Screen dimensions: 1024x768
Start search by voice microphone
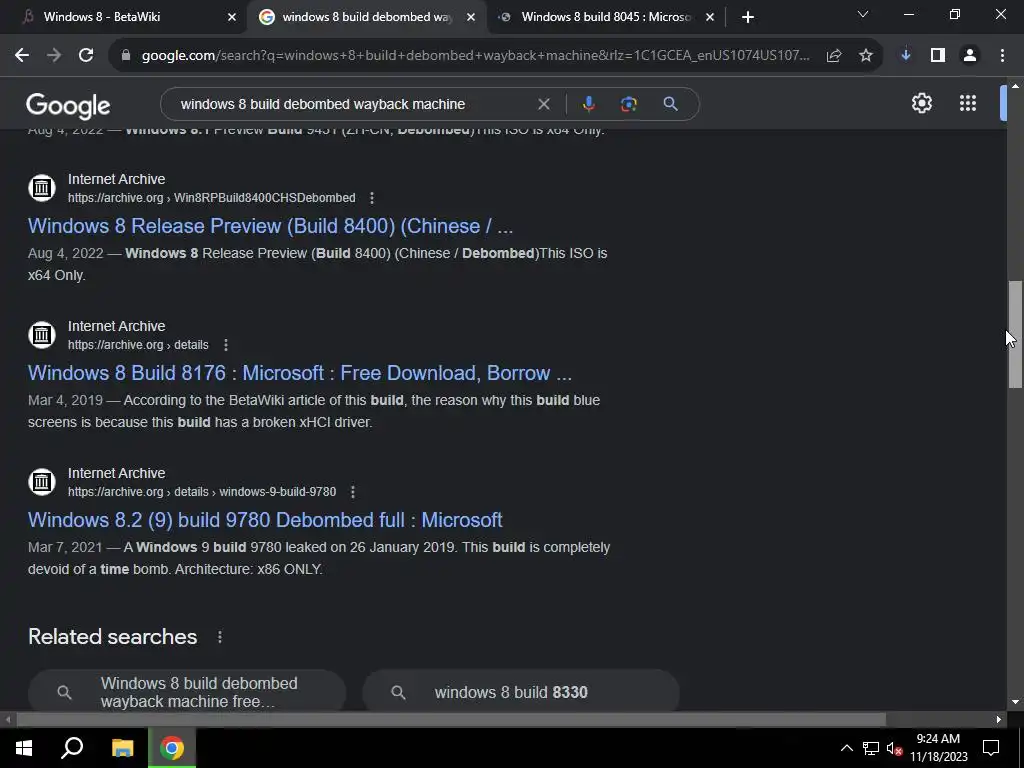coord(588,104)
